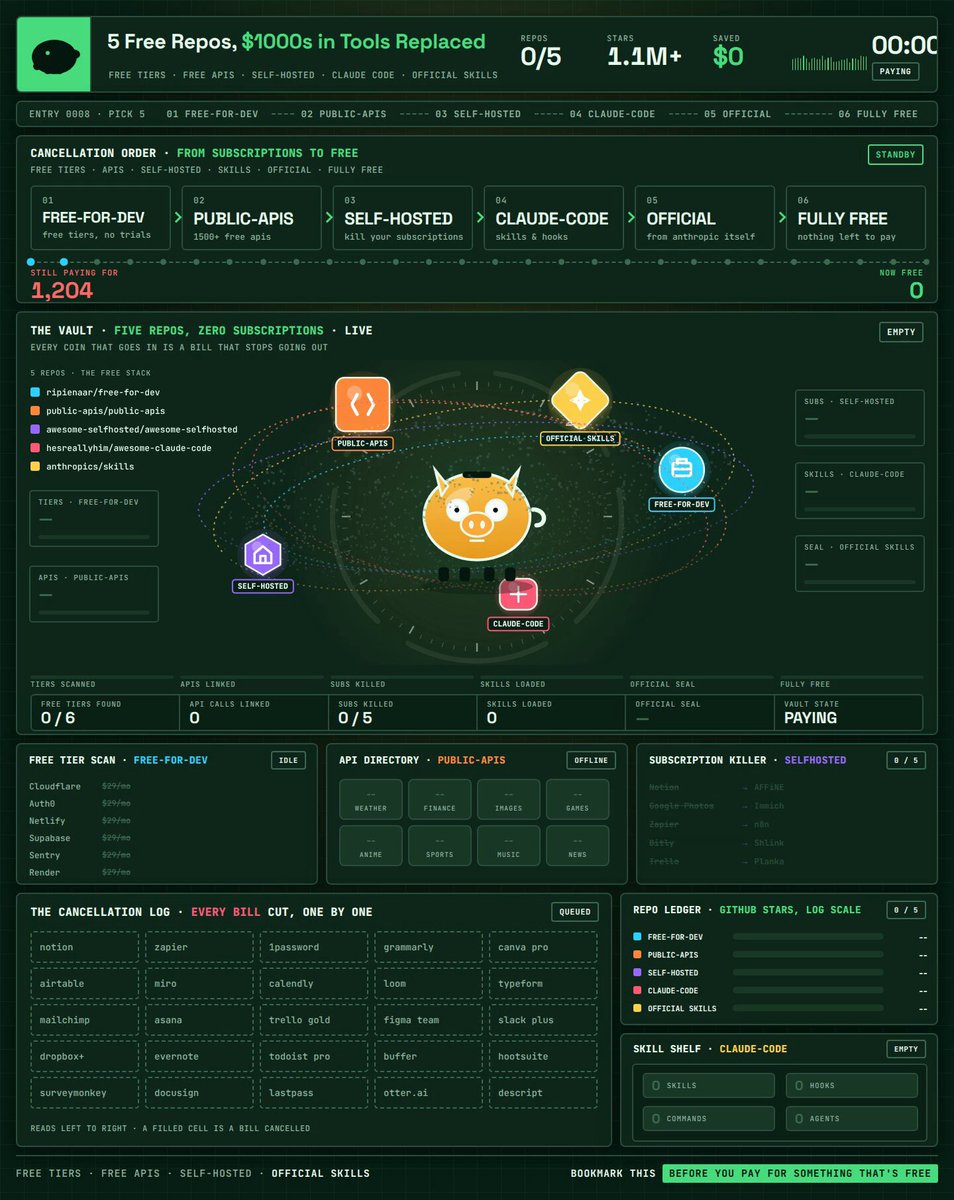
Task: Click the EMPTY badge in The Vault
Action: pos(901,332)
